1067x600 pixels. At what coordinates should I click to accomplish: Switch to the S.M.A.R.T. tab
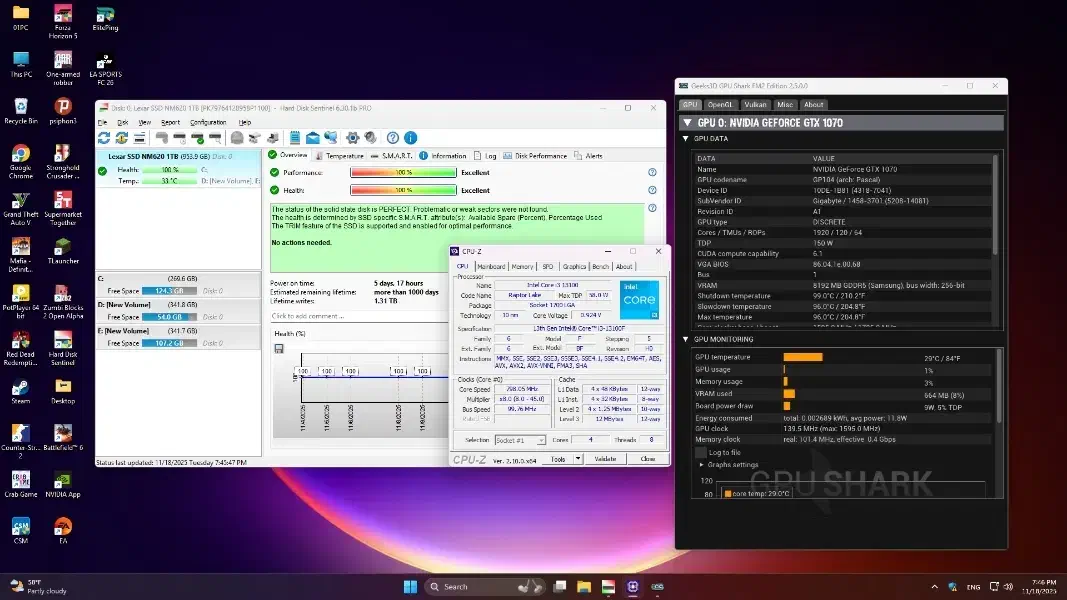[x=394, y=156]
